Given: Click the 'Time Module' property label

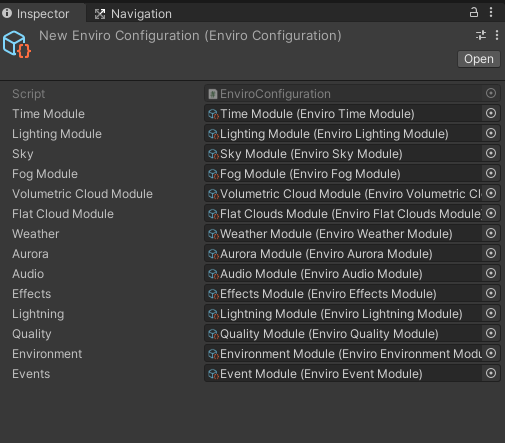Looking at the screenshot, I should pyautogui.click(x=48, y=114).
